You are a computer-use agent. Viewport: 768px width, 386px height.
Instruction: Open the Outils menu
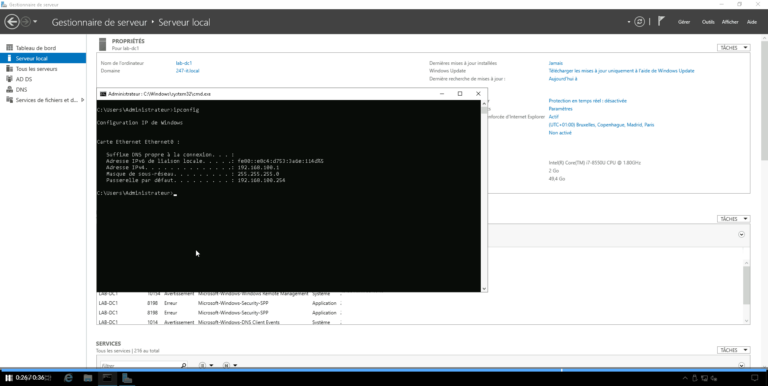708,22
